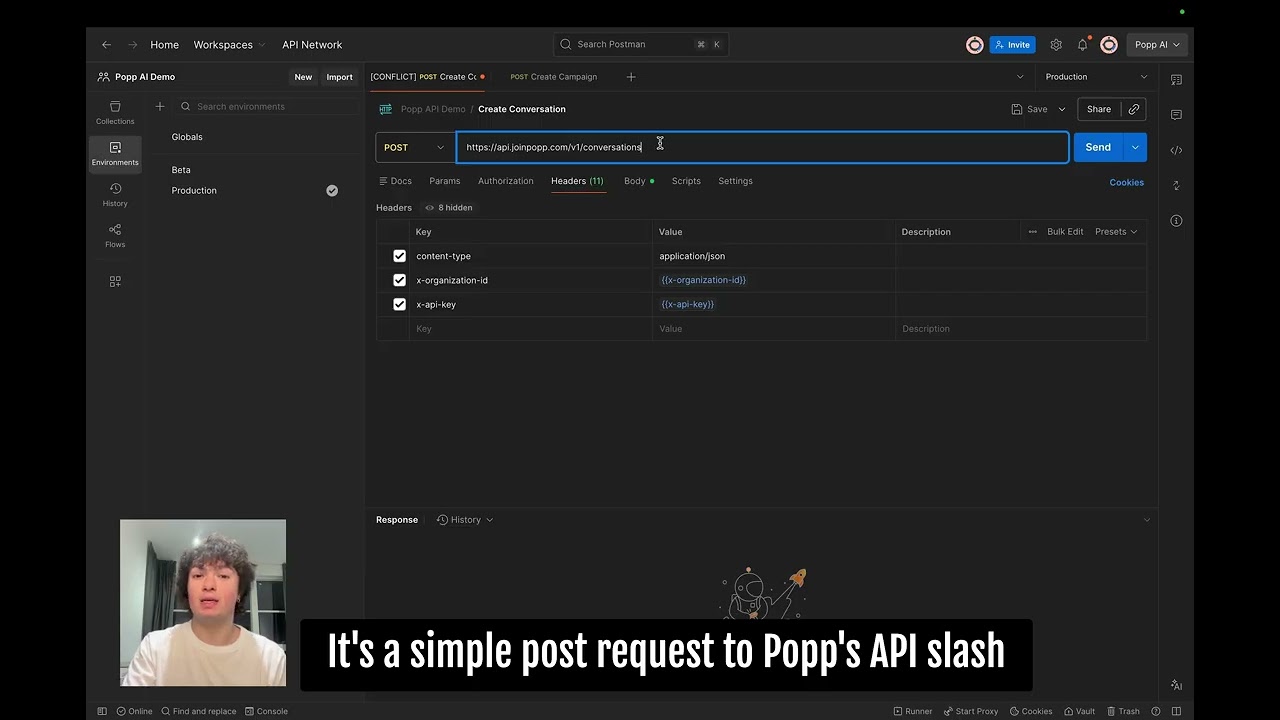The image size is (1280, 720).
Task: Open the Runner from status bar
Action: pyautogui.click(x=913, y=711)
